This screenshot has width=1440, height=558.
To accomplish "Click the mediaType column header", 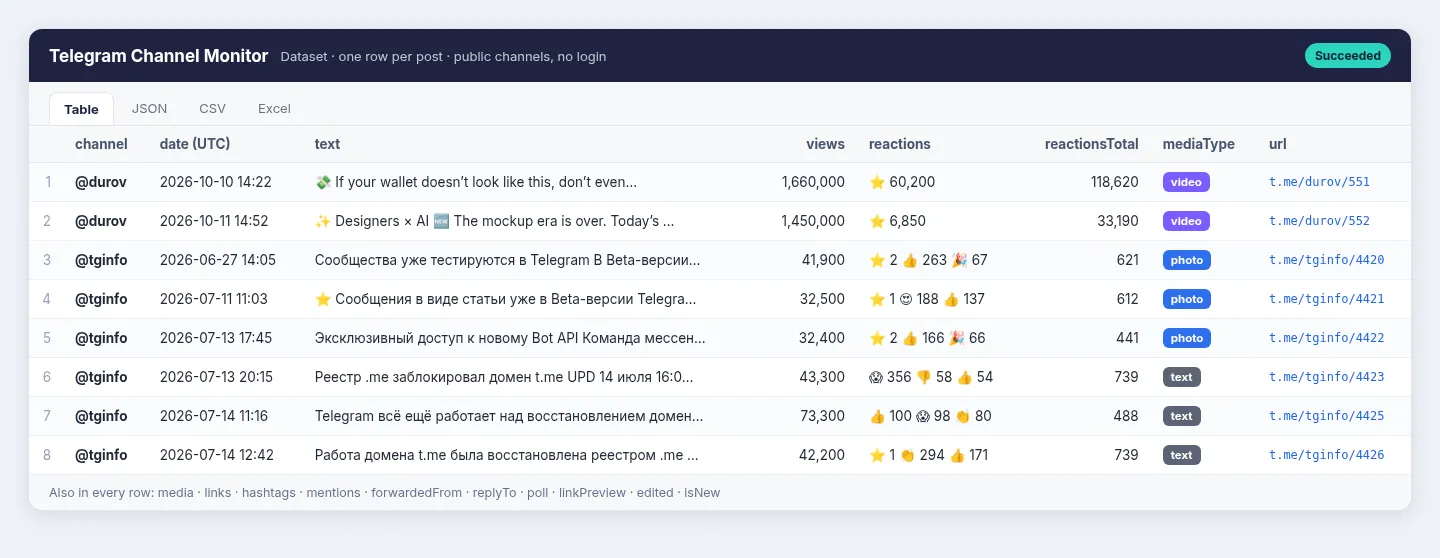I will pos(1198,144).
